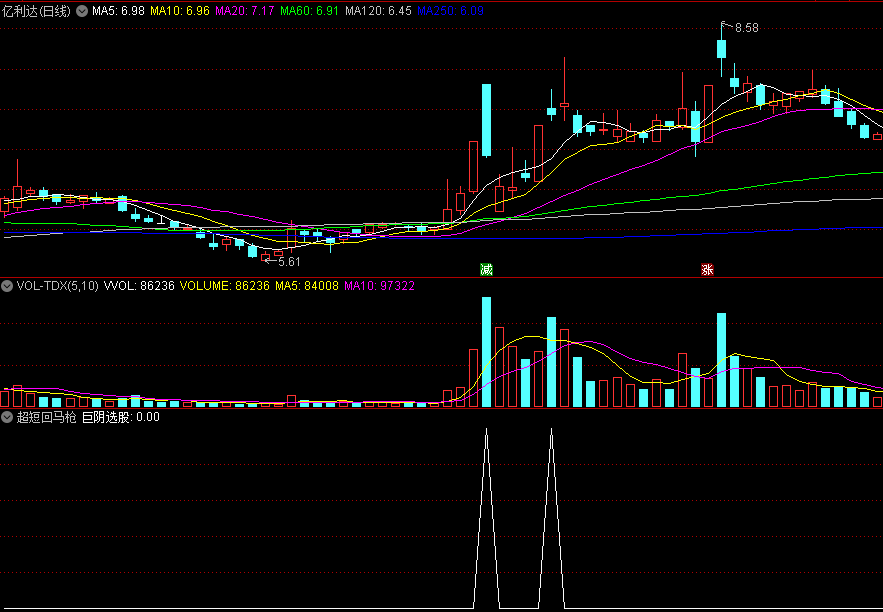Select the large cyan candlestick above 减
Image resolution: width=883 pixels, height=612 pixels.
pos(486,120)
